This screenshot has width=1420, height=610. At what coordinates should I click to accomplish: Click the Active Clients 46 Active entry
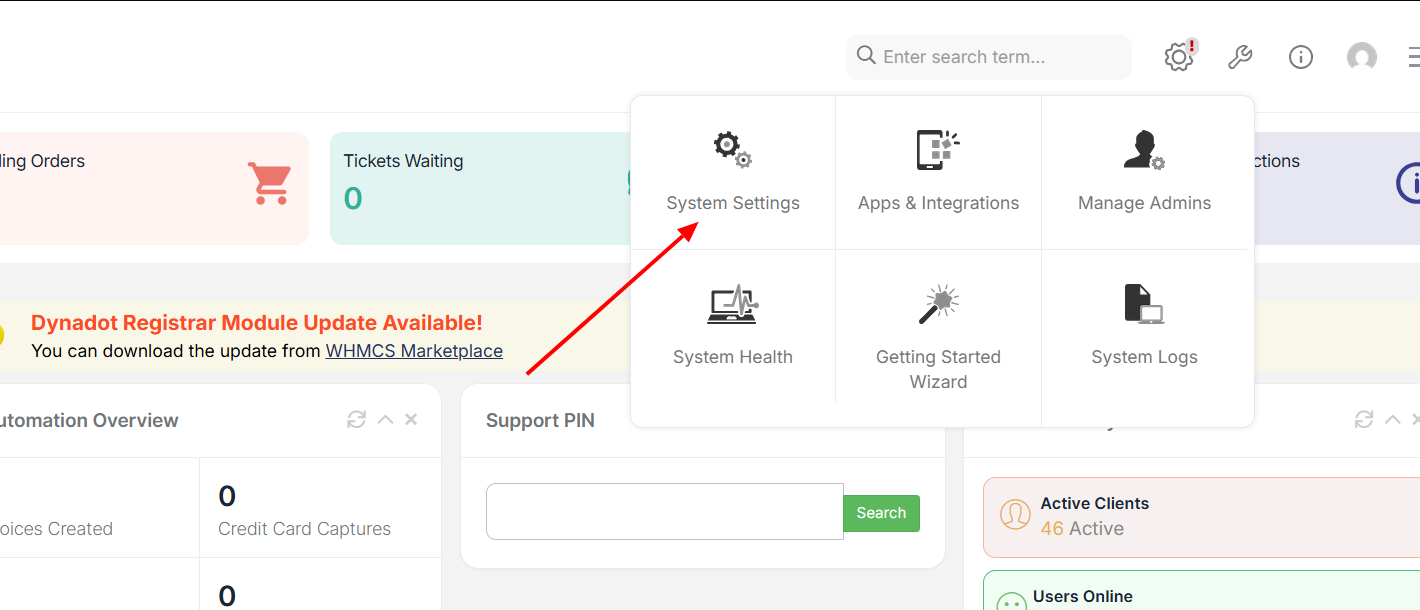point(1095,516)
